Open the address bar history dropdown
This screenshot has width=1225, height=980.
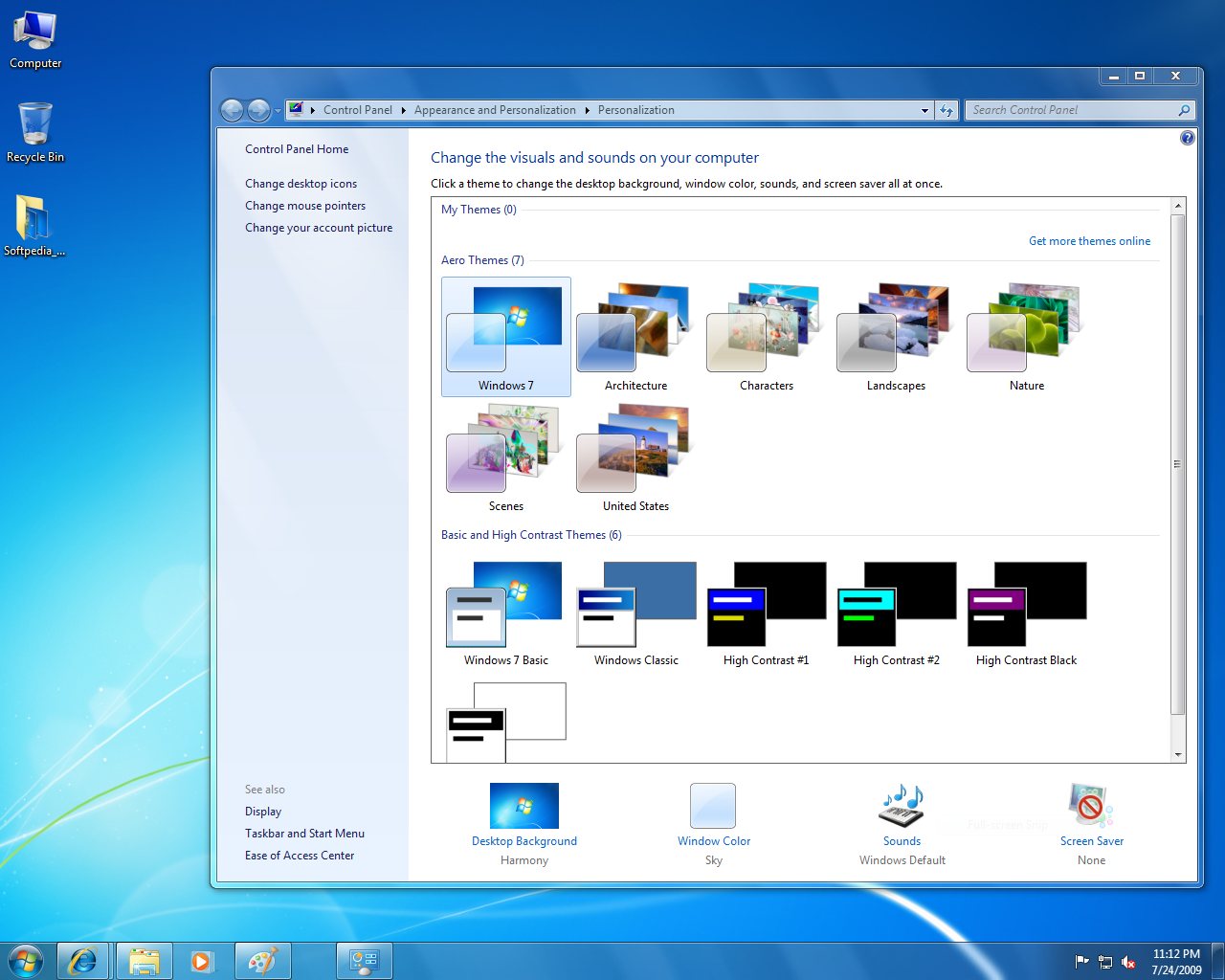click(x=924, y=110)
